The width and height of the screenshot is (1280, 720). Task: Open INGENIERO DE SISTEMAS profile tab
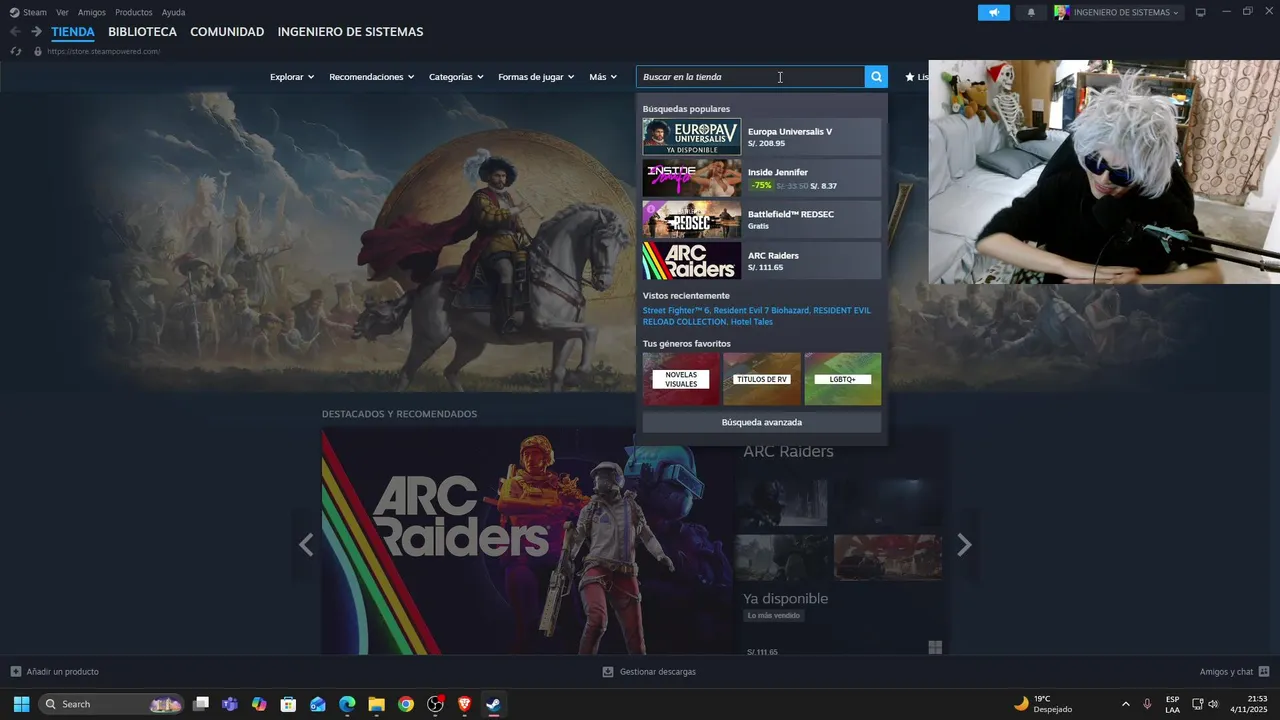point(350,32)
